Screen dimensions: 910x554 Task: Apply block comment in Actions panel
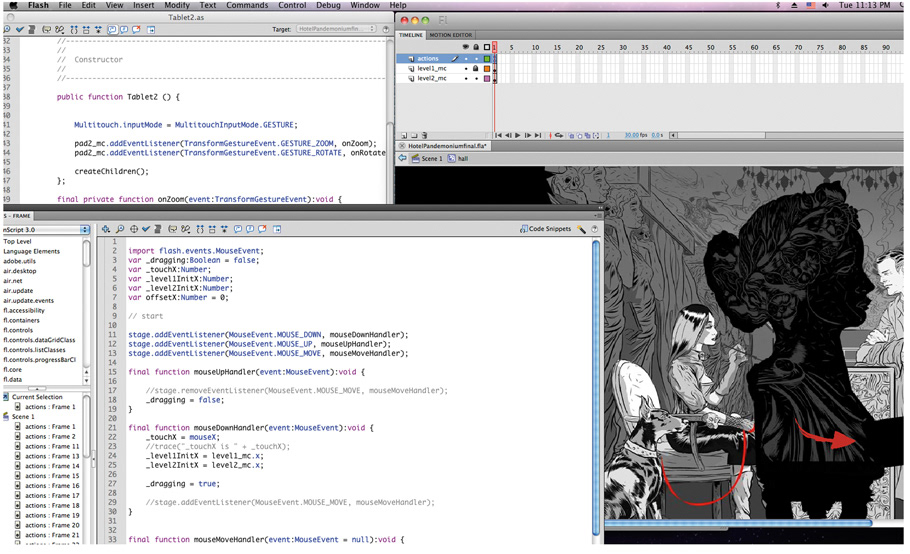pos(238,229)
